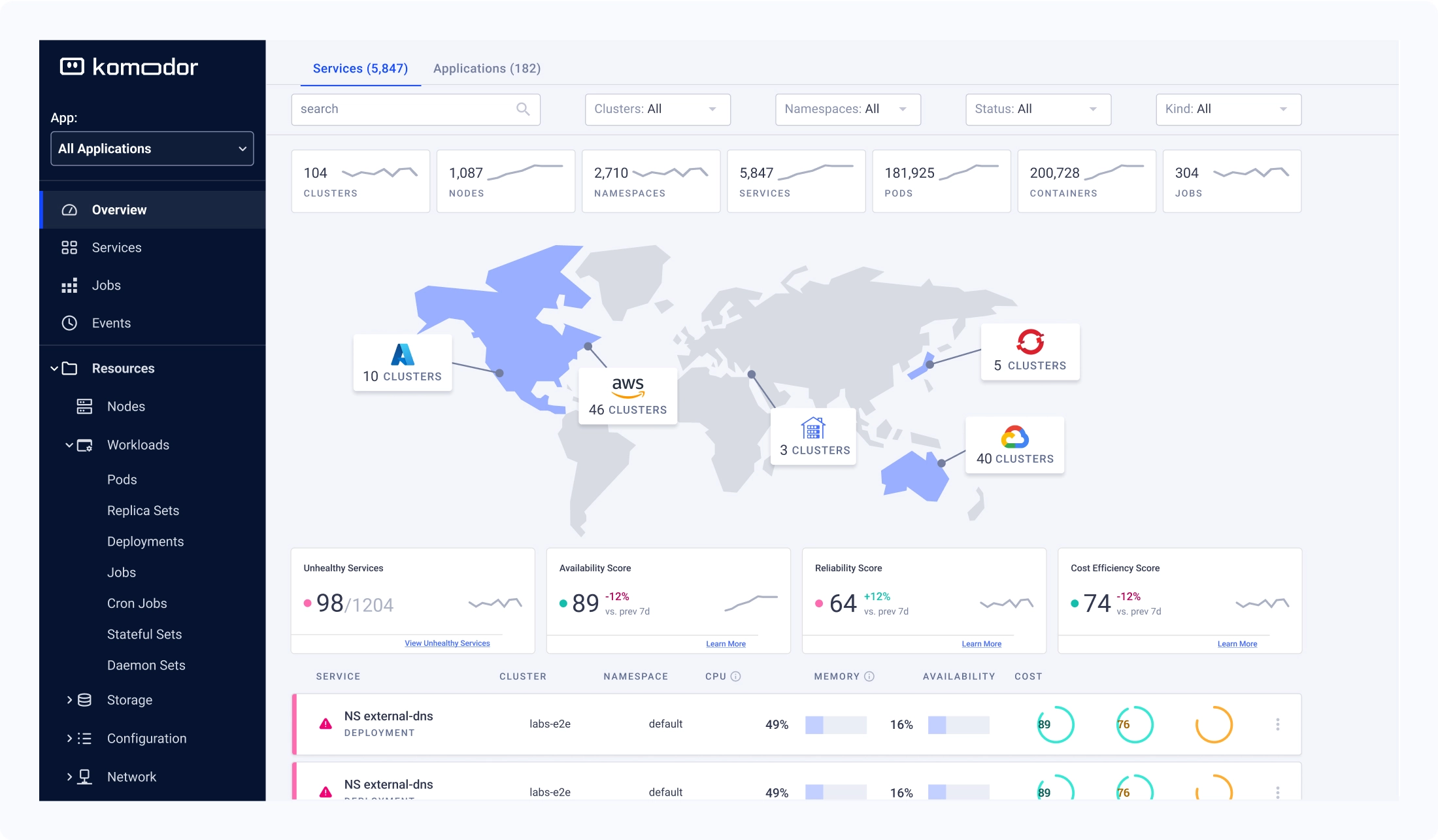The width and height of the screenshot is (1438, 840).
Task: Click the Storage database icon
Action: click(85, 700)
